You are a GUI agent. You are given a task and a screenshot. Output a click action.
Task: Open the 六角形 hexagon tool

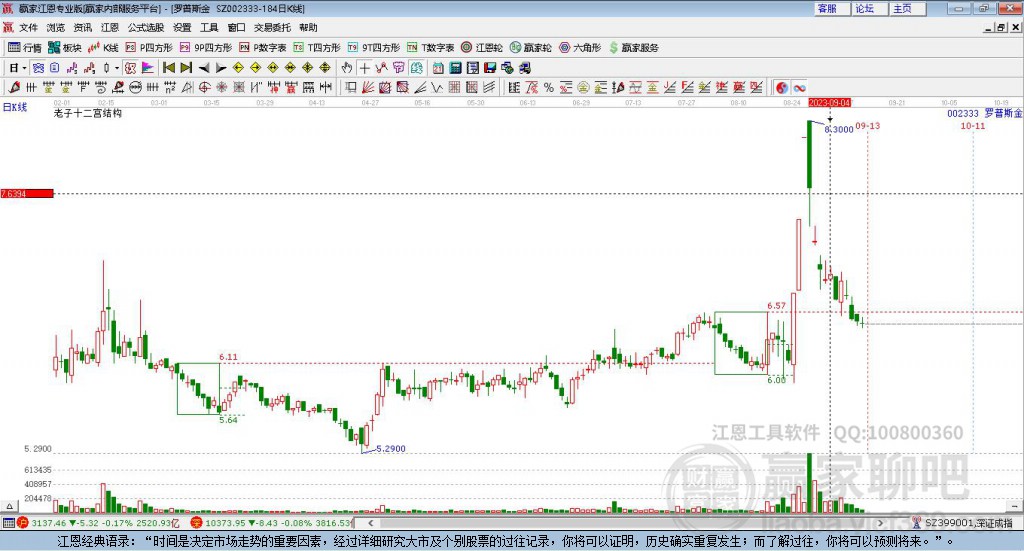(x=580, y=48)
